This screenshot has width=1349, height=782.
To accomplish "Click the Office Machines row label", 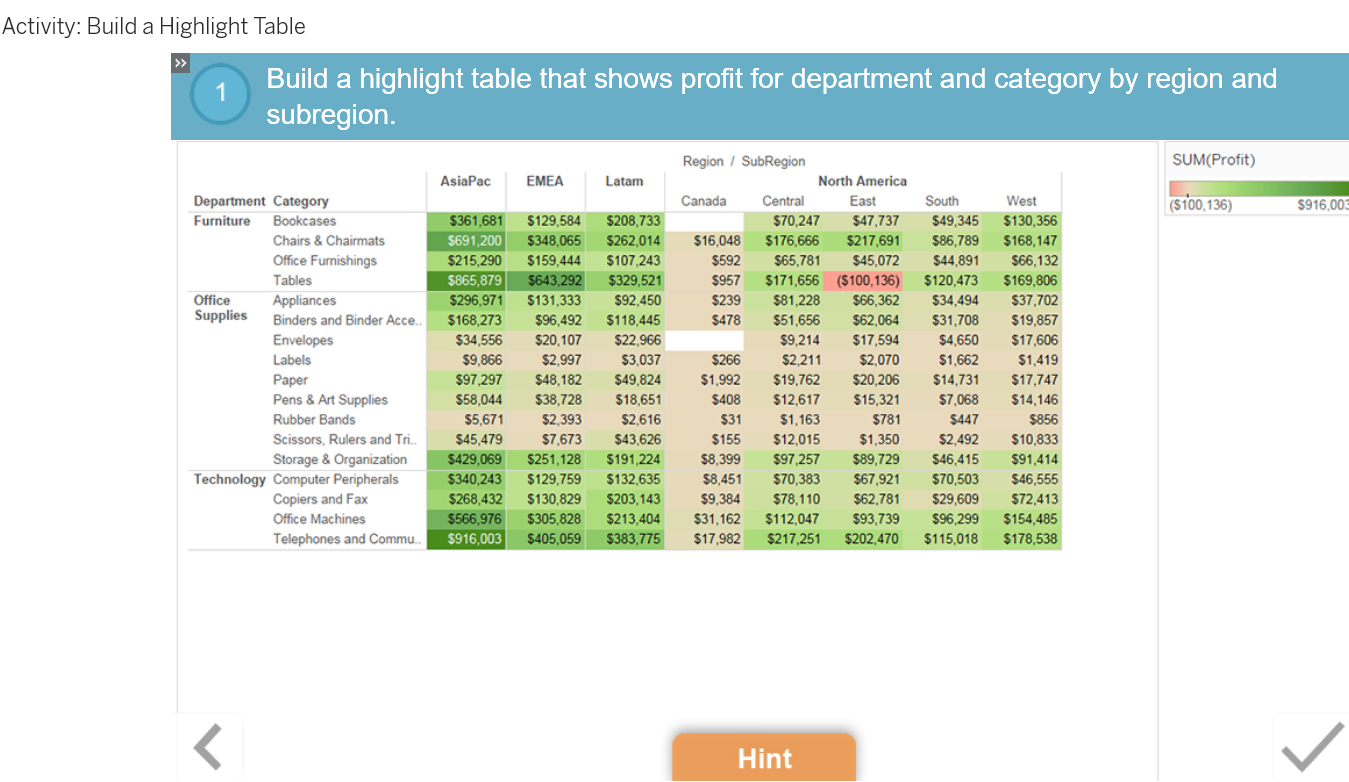I will 319,519.
